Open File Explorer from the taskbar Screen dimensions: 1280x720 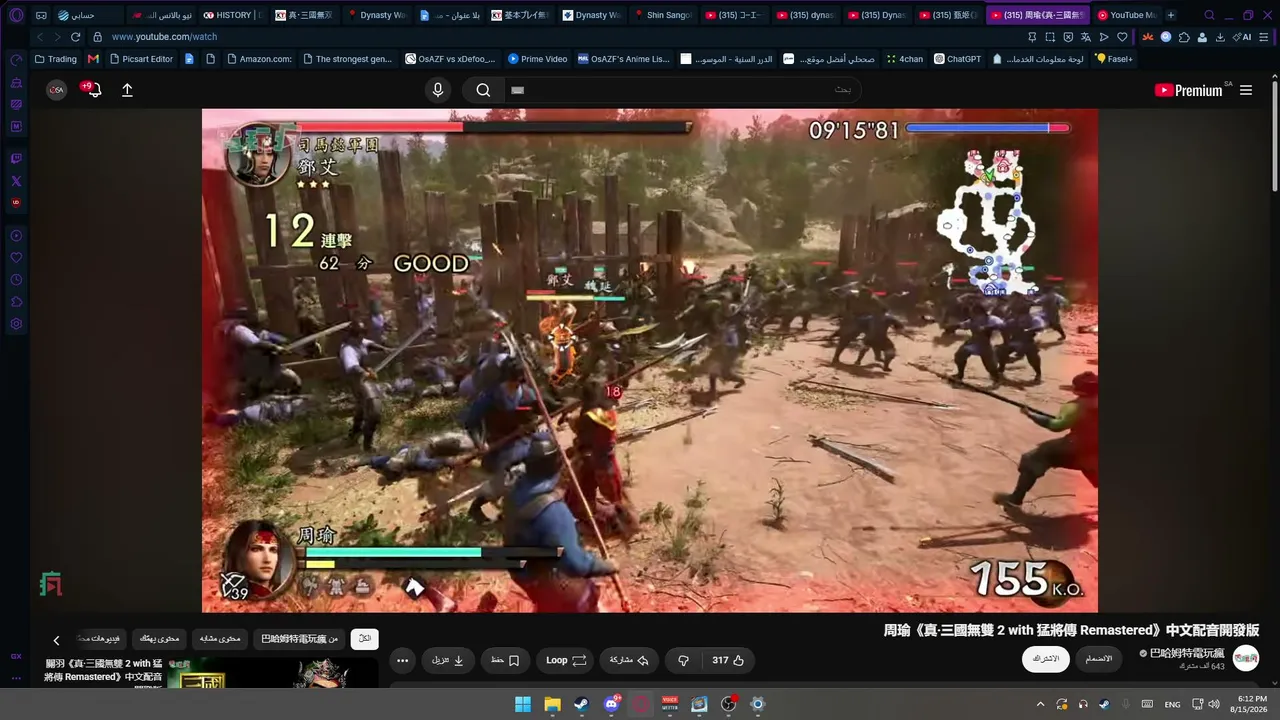click(552, 704)
